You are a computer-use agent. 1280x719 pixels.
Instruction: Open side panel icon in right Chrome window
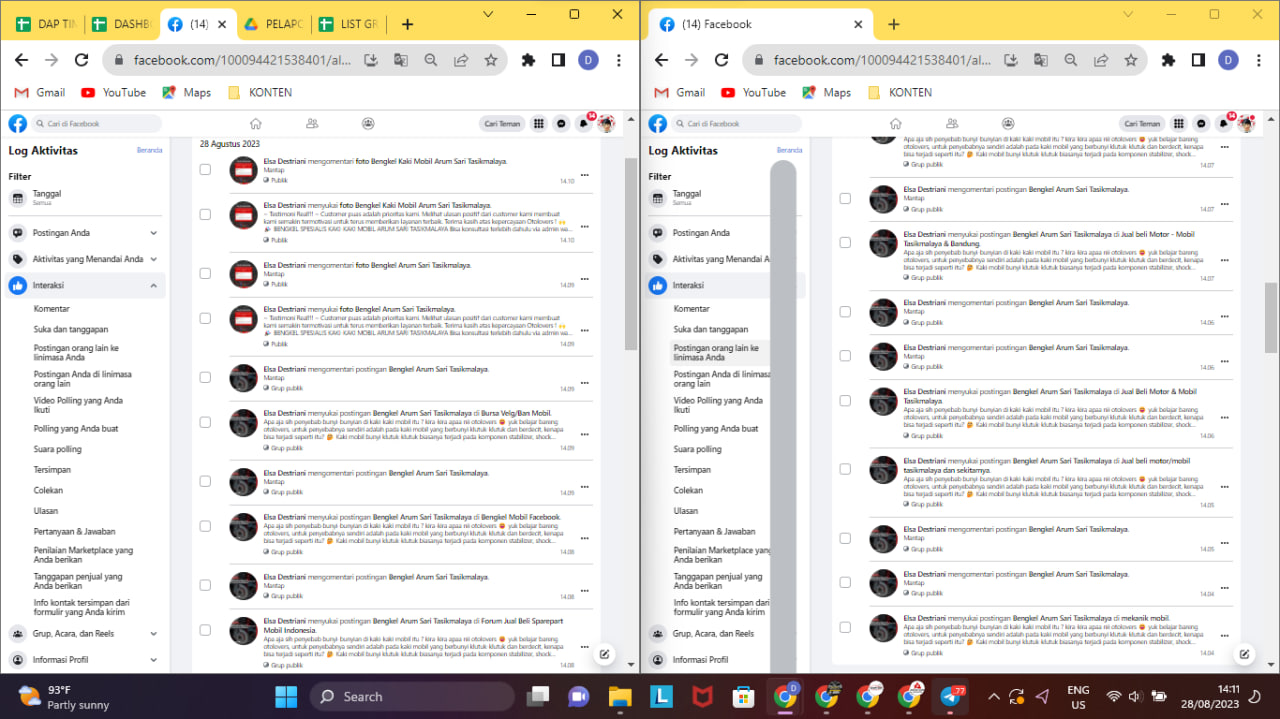1198,60
